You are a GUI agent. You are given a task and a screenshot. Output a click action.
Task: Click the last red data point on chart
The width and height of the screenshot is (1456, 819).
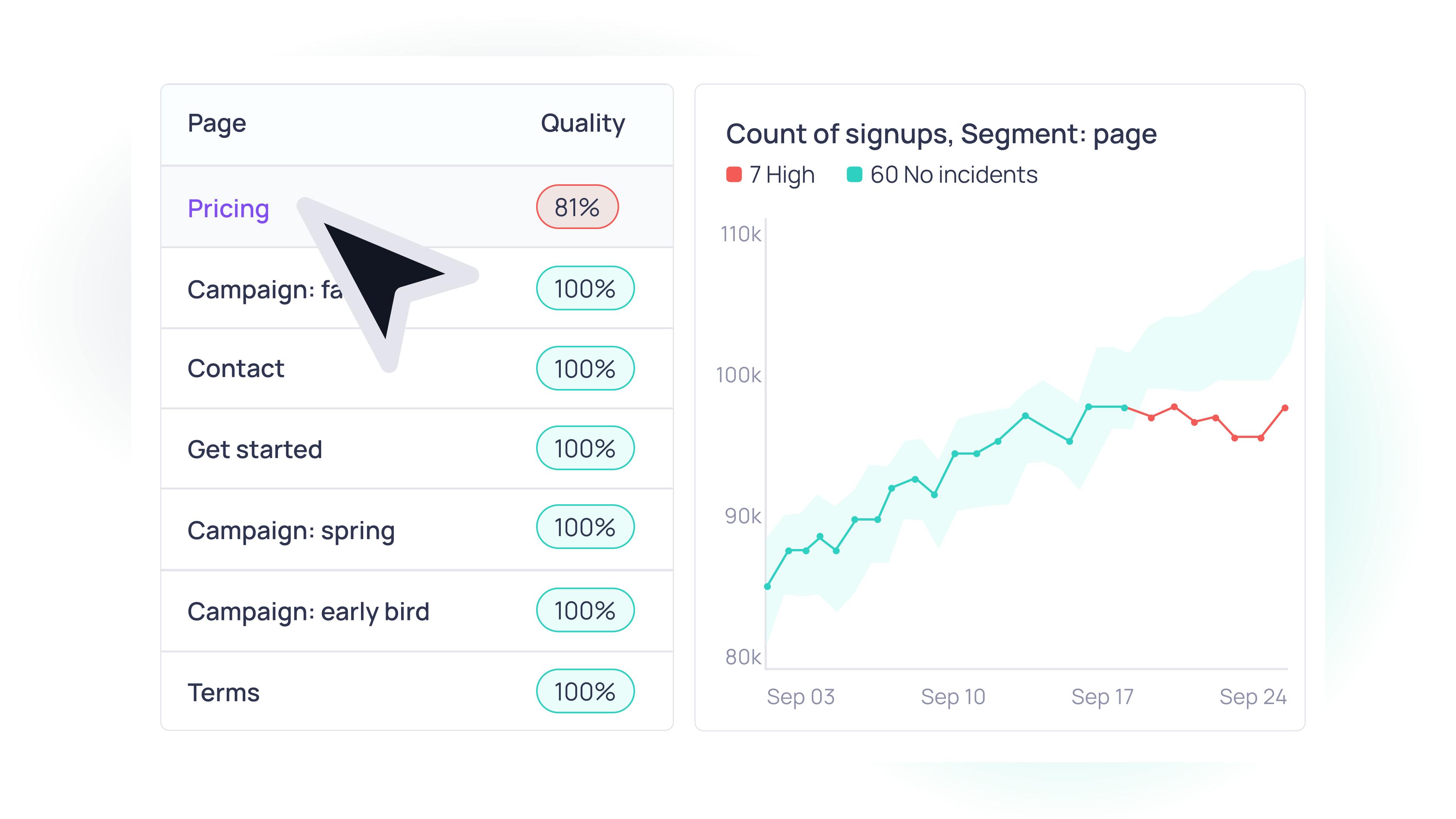(x=1285, y=408)
